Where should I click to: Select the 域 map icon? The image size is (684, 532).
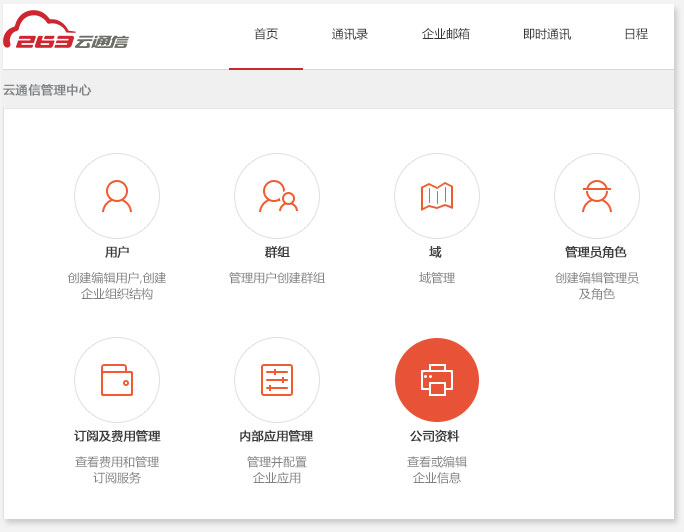click(x=437, y=196)
